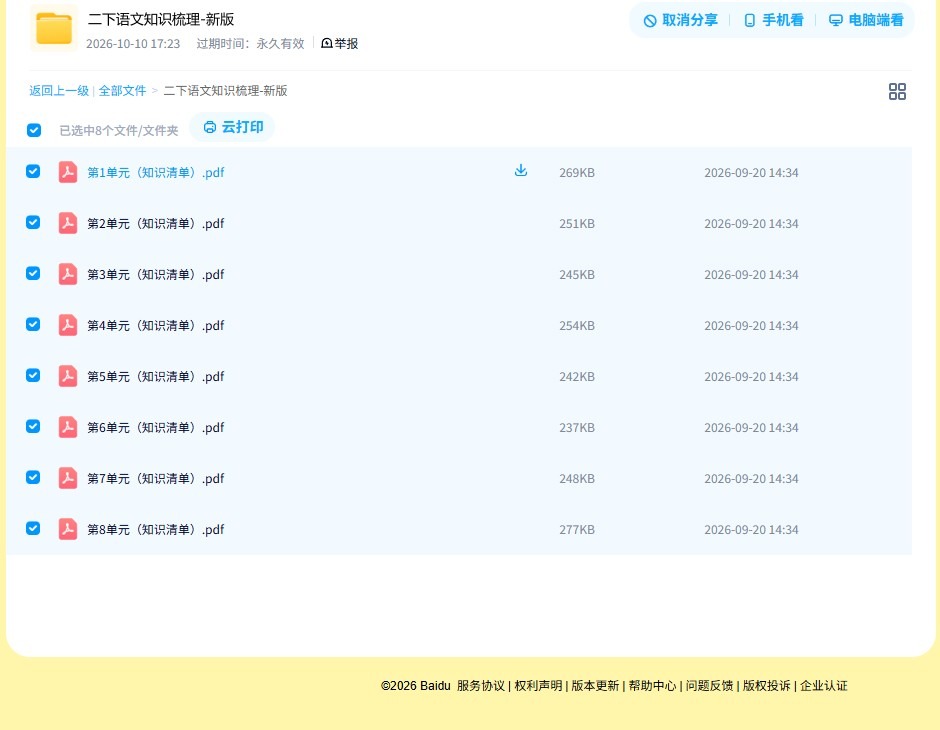The width and height of the screenshot is (940, 730).
Task: Uncheck 第1单元（知识清单）.pdf checkbox
Action: [x=33, y=171]
